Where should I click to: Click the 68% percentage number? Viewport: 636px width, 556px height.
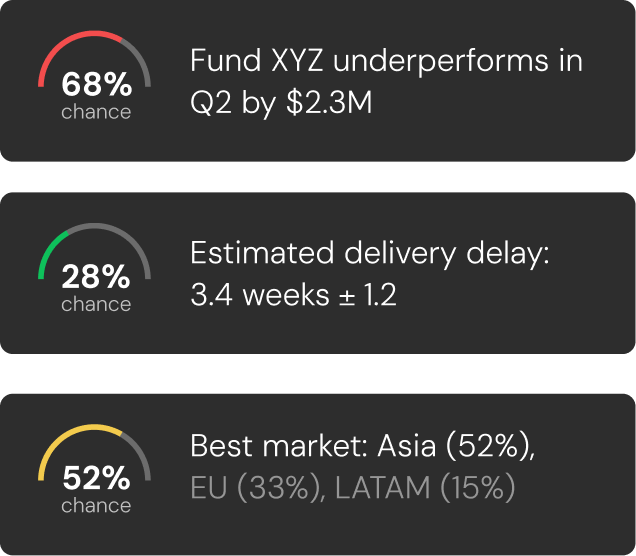96,85
